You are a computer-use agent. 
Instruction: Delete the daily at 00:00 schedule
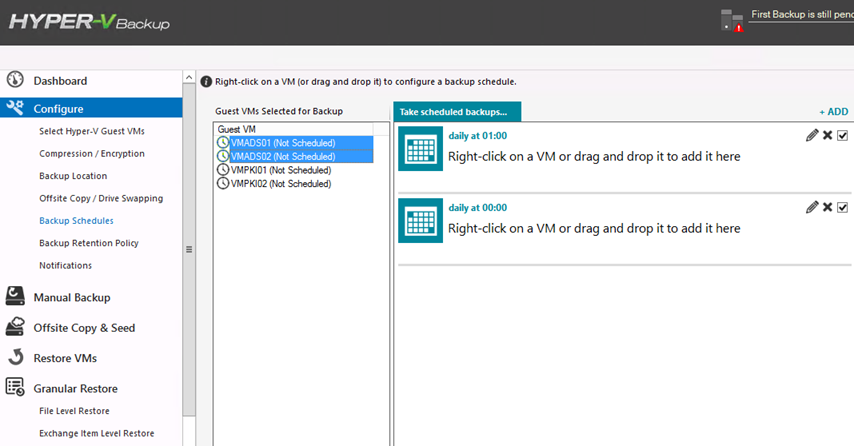click(x=827, y=207)
